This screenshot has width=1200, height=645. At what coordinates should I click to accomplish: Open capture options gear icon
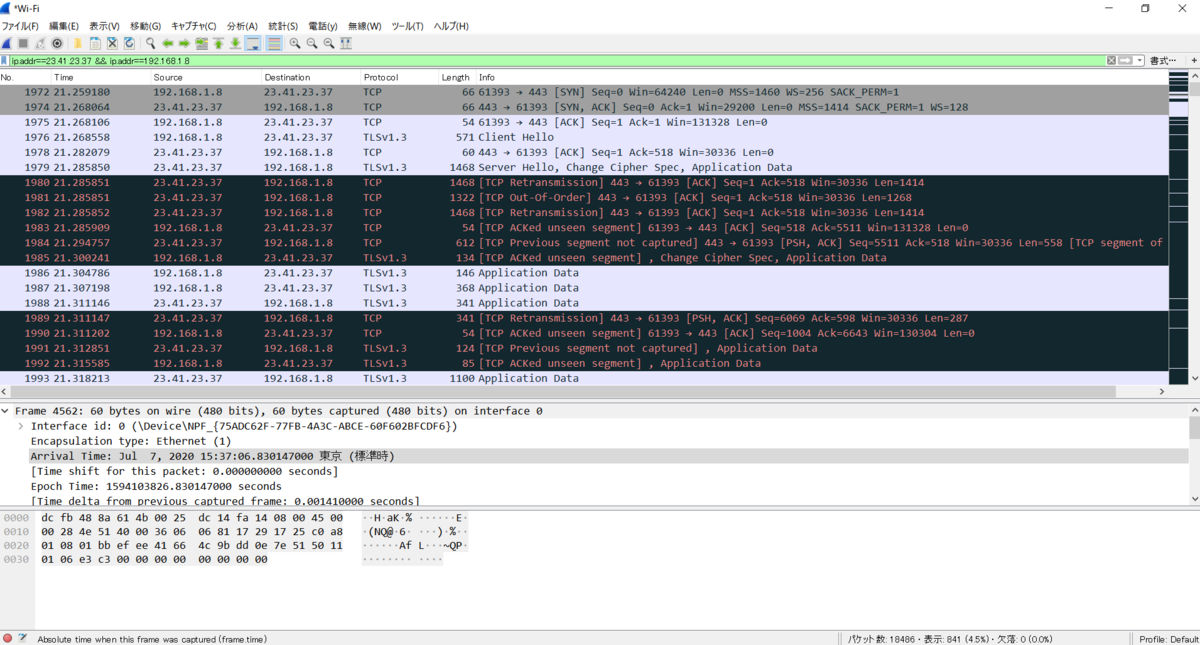[57, 43]
